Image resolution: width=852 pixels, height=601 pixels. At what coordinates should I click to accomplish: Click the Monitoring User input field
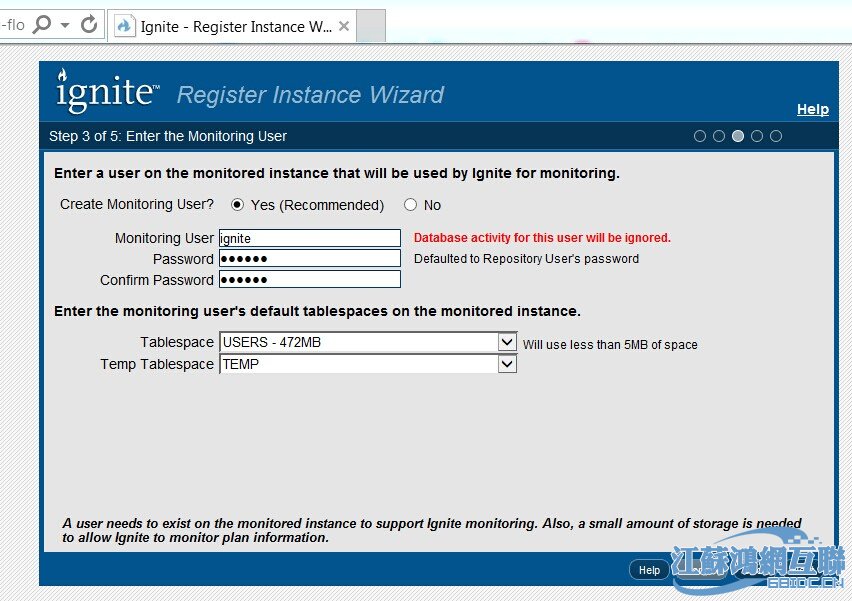pyautogui.click(x=310, y=238)
